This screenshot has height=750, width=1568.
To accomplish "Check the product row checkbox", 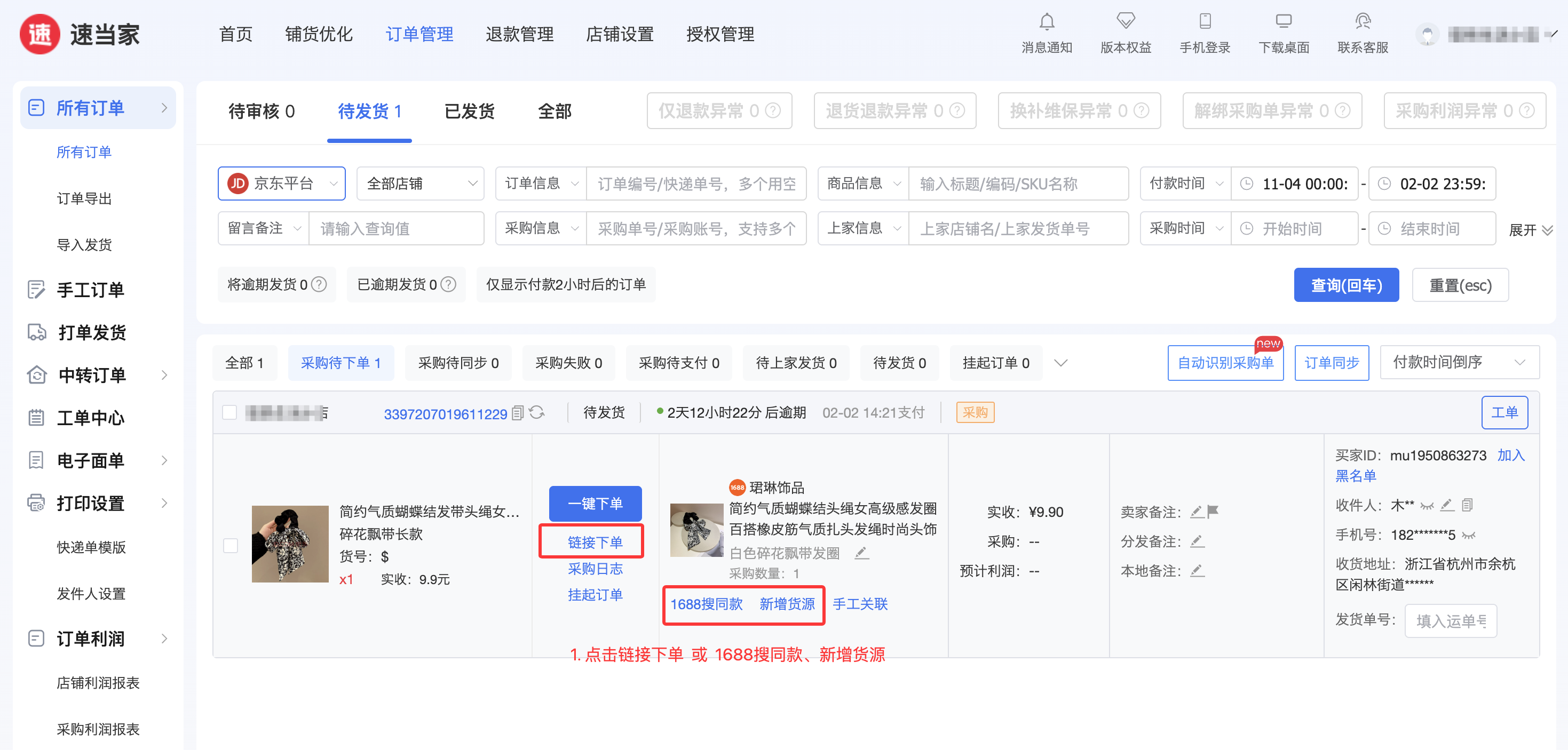I will coord(231,546).
